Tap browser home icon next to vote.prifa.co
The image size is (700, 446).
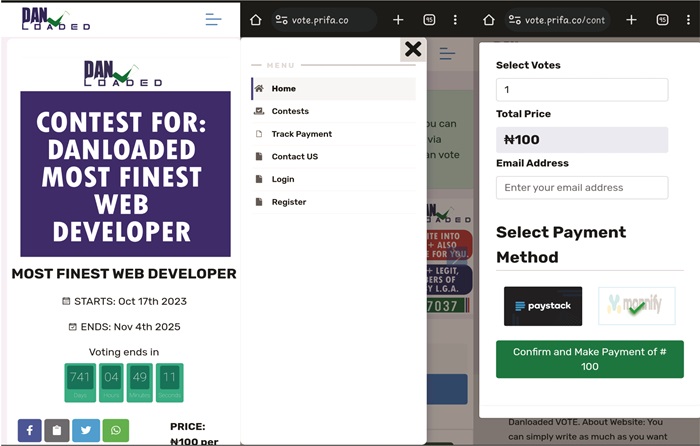coord(255,20)
